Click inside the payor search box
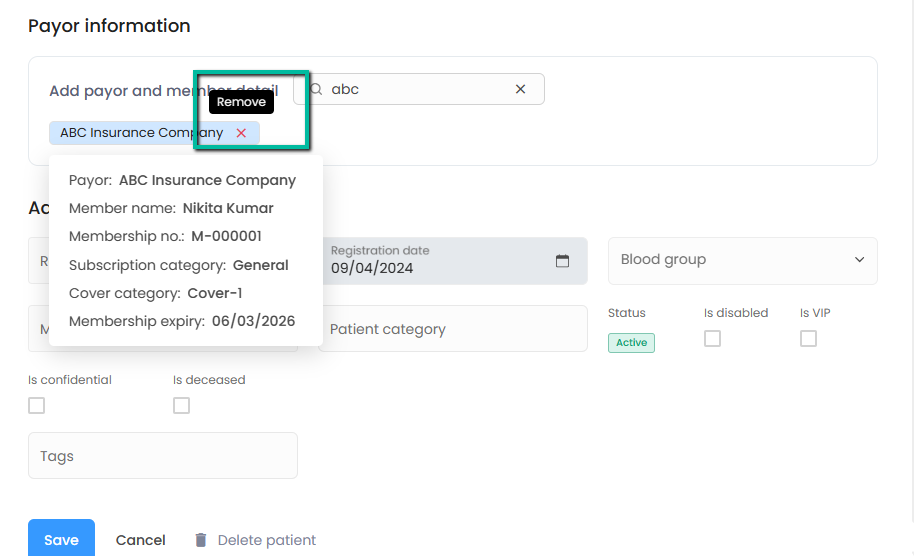Screen dimensions: 914x556 (420, 89)
